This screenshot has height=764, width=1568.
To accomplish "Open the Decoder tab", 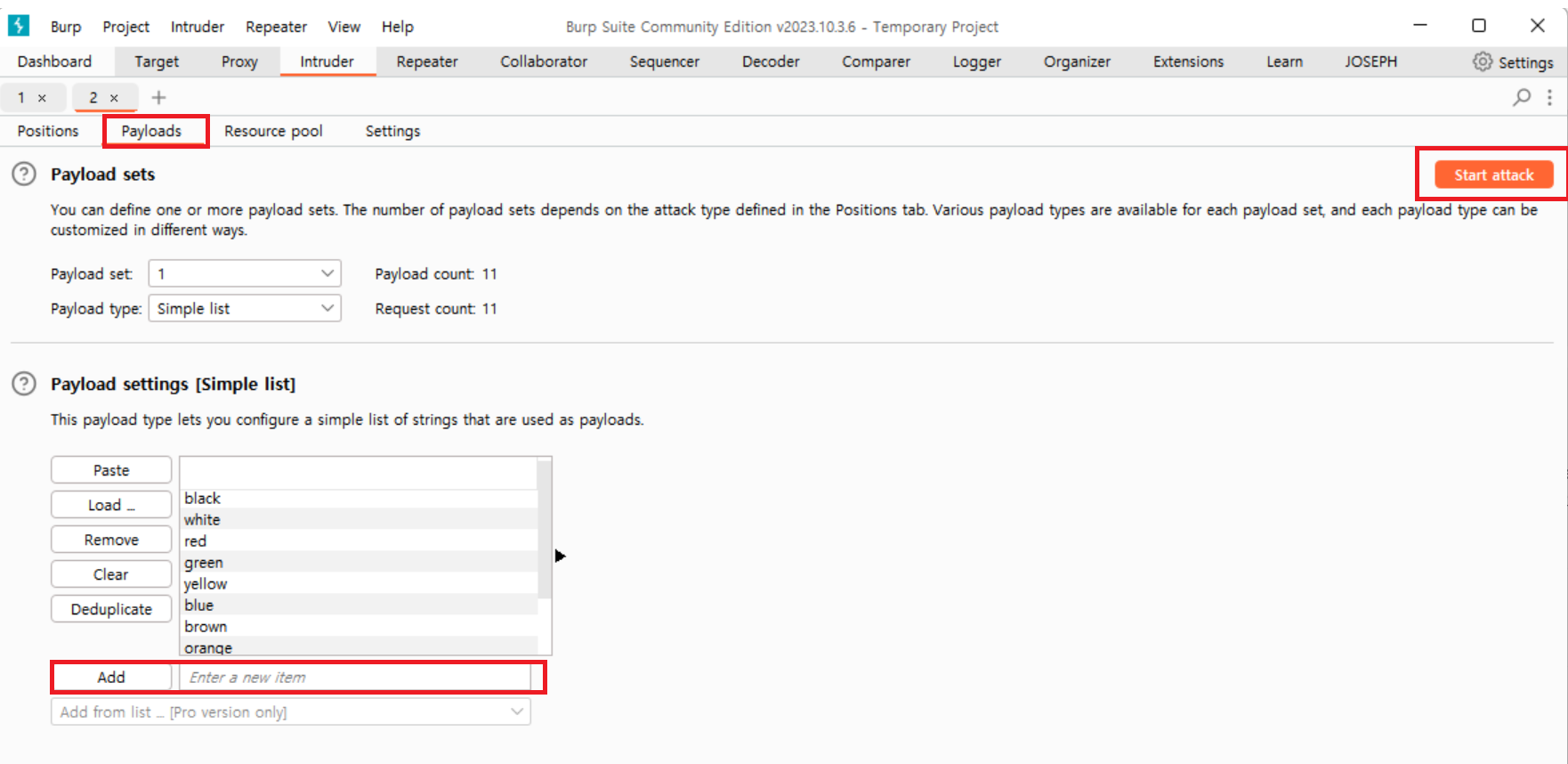I will tap(771, 61).
